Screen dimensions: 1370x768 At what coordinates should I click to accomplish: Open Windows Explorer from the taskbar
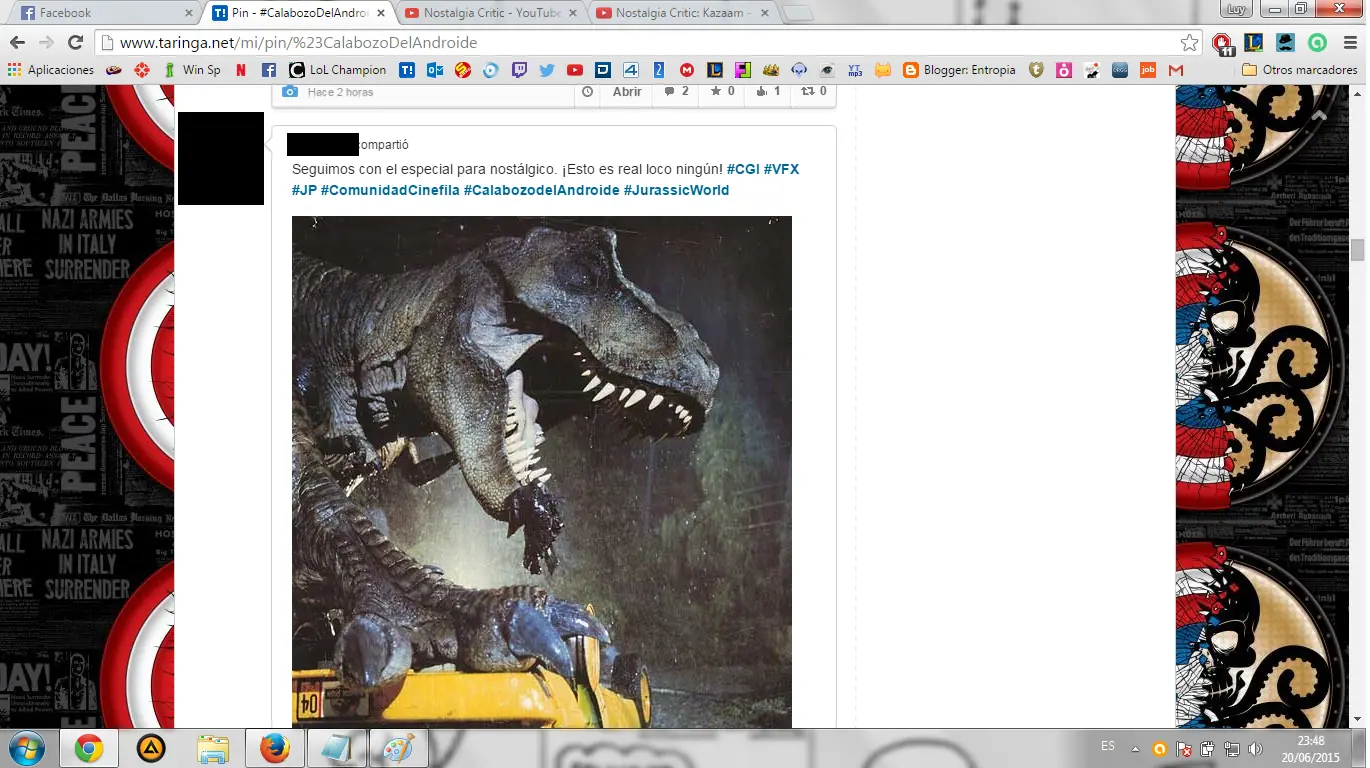pos(213,748)
